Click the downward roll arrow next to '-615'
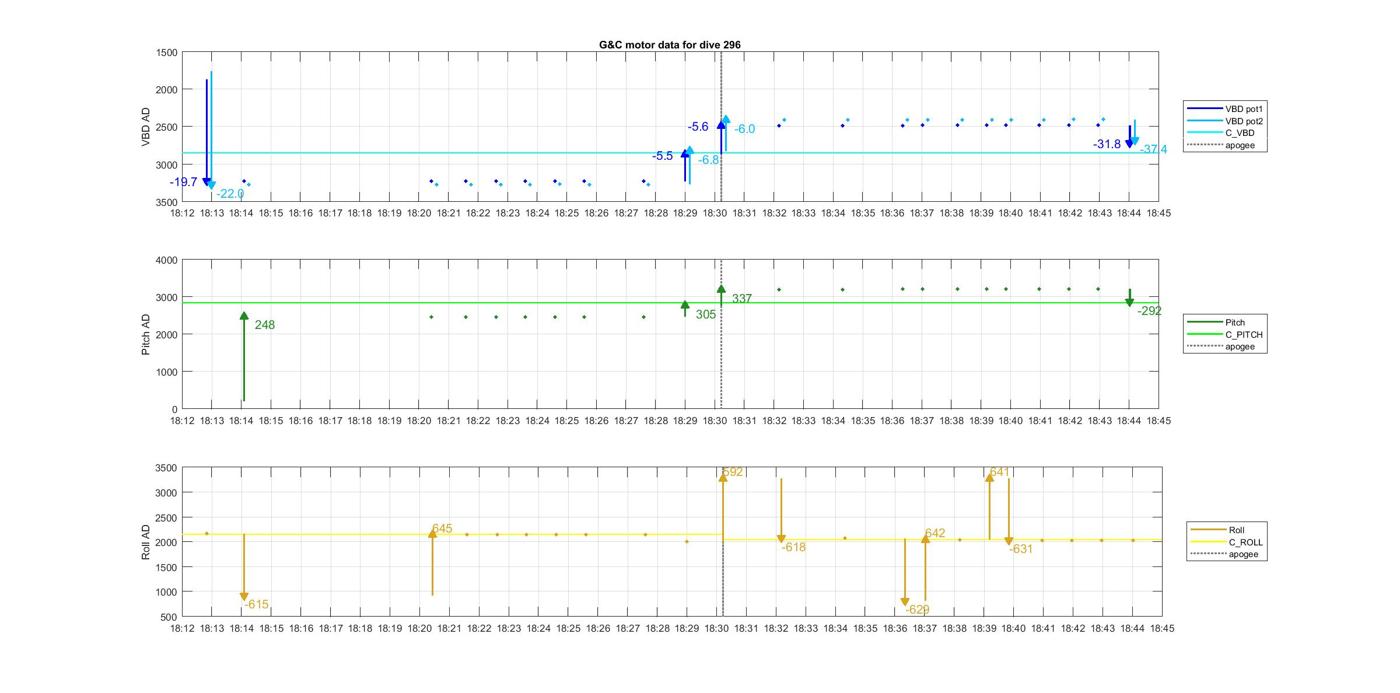 244,568
